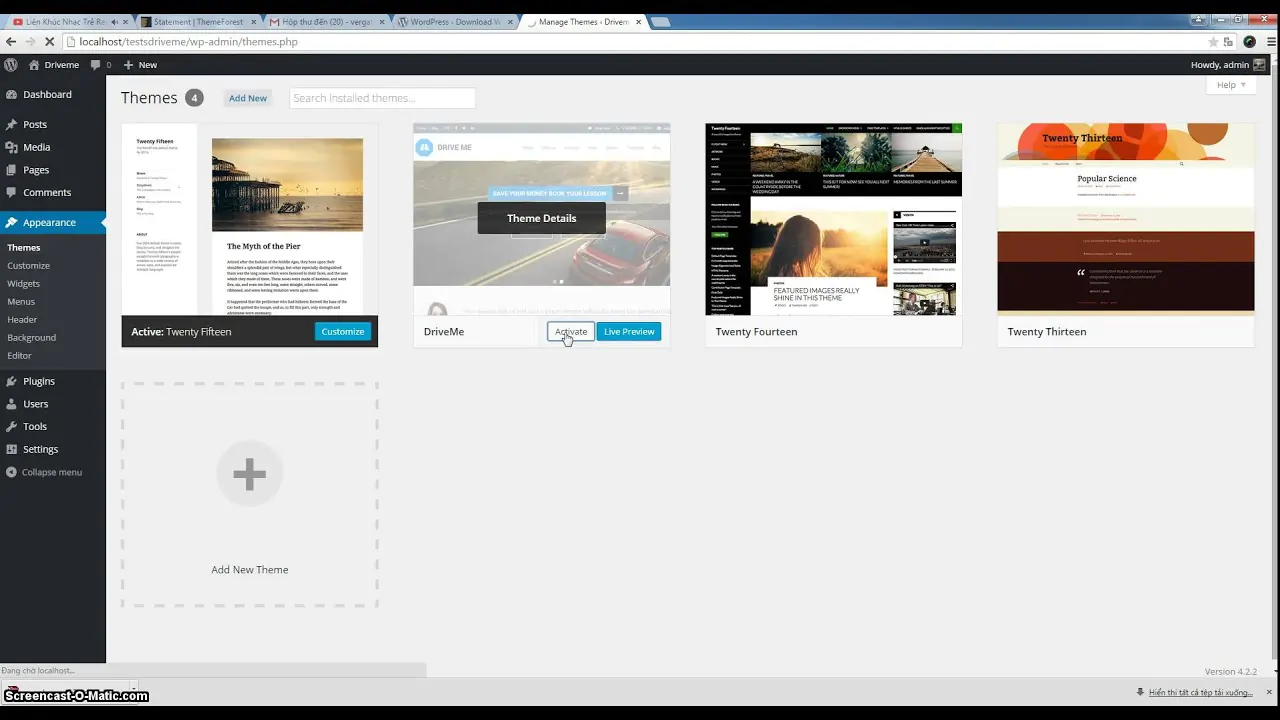Click the Twenty Fourteen theme name
The height and width of the screenshot is (720, 1280).
click(756, 331)
